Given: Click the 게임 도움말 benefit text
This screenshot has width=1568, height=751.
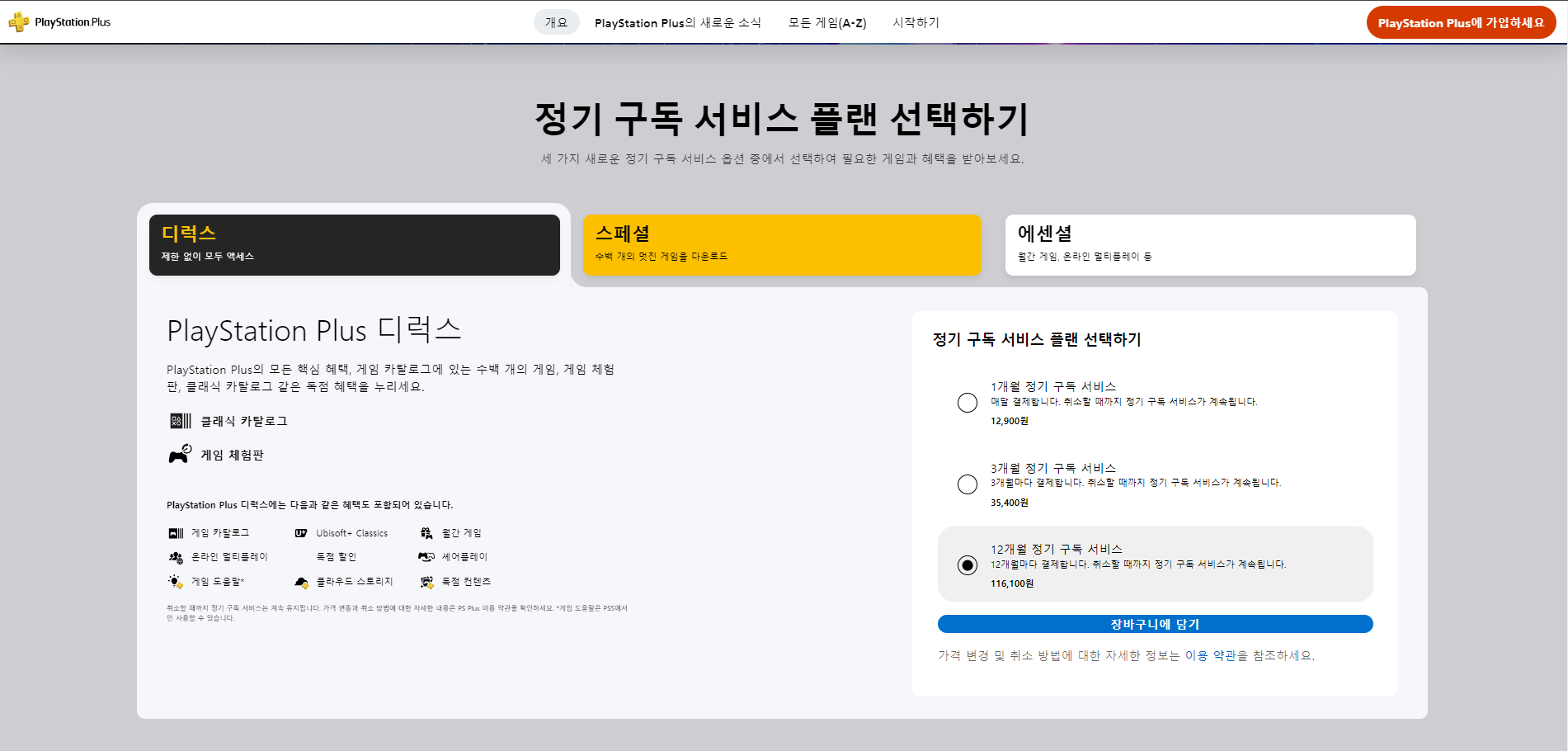Looking at the screenshot, I should click(x=218, y=582).
